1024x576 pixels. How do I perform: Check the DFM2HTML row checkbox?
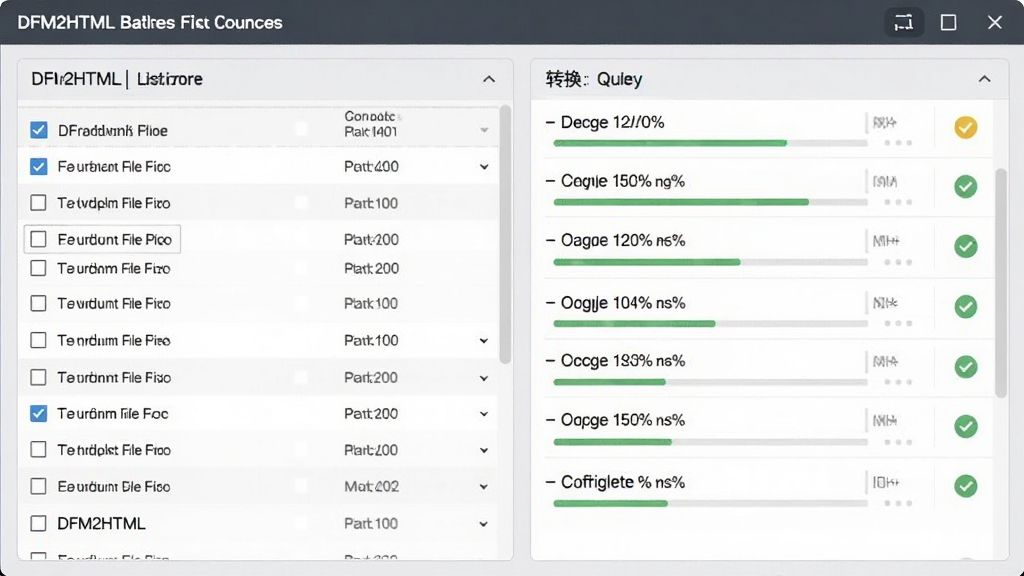39,523
